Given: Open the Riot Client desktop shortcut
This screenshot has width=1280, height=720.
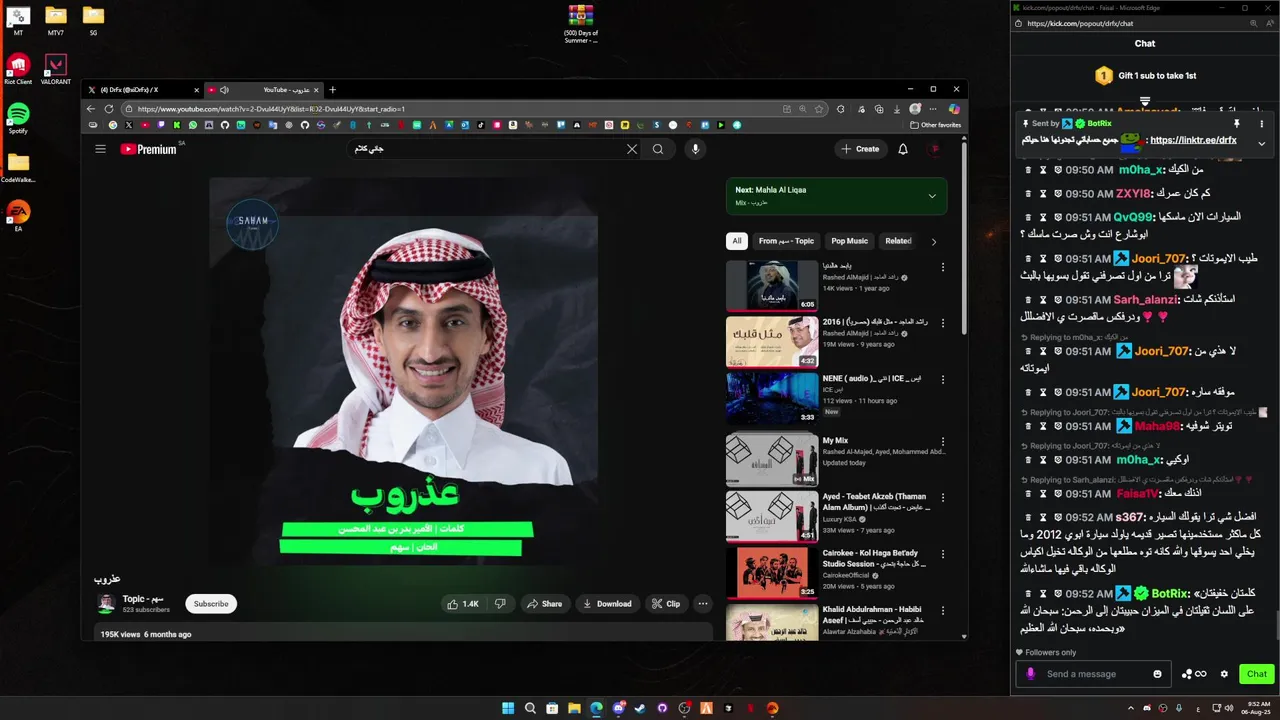Looking at the screenshot, I should tap(18, 70).
